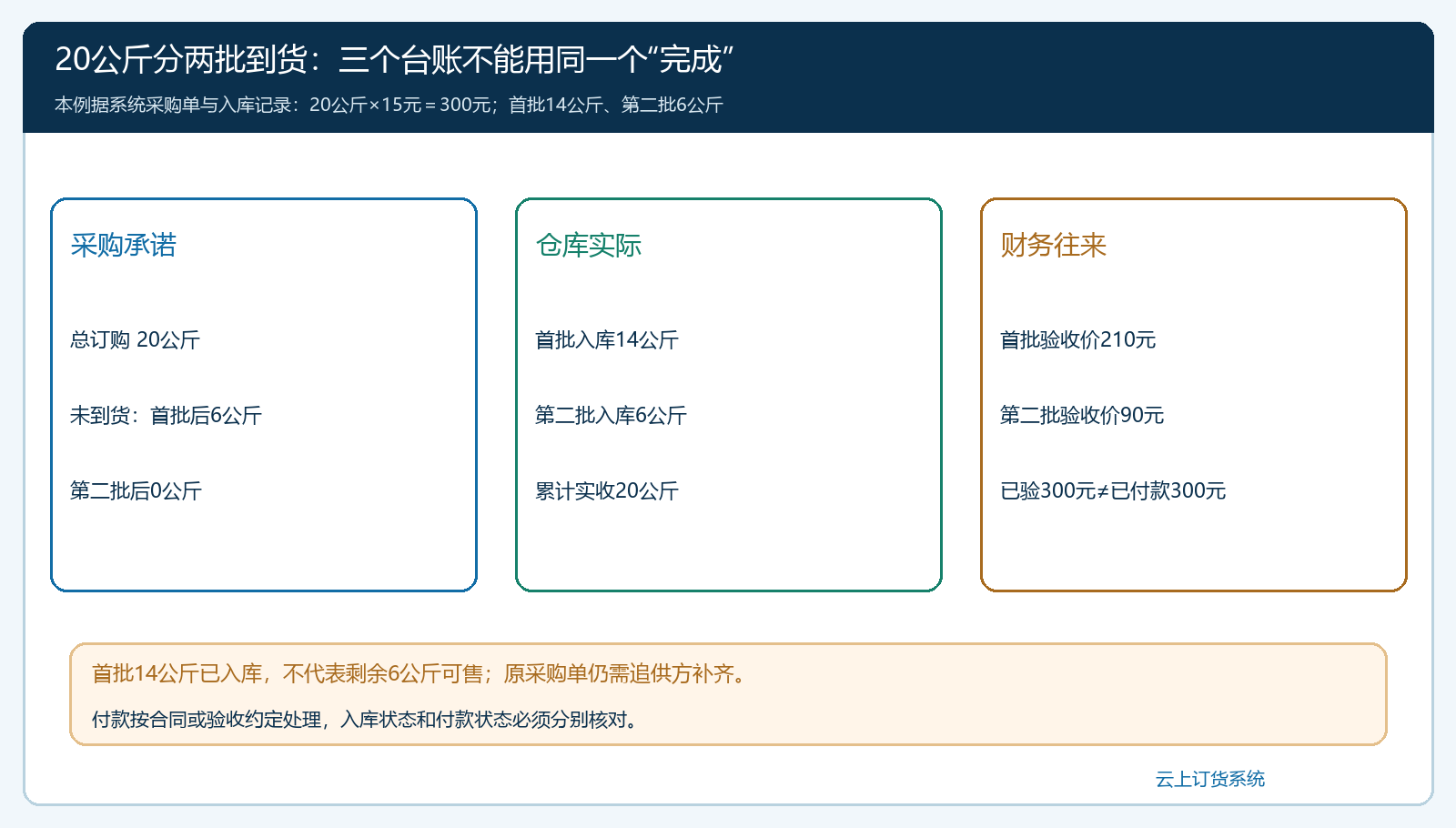1456x828 pixels.
Task: Click the 采购承诺 card heading
Action: (123, 245)
